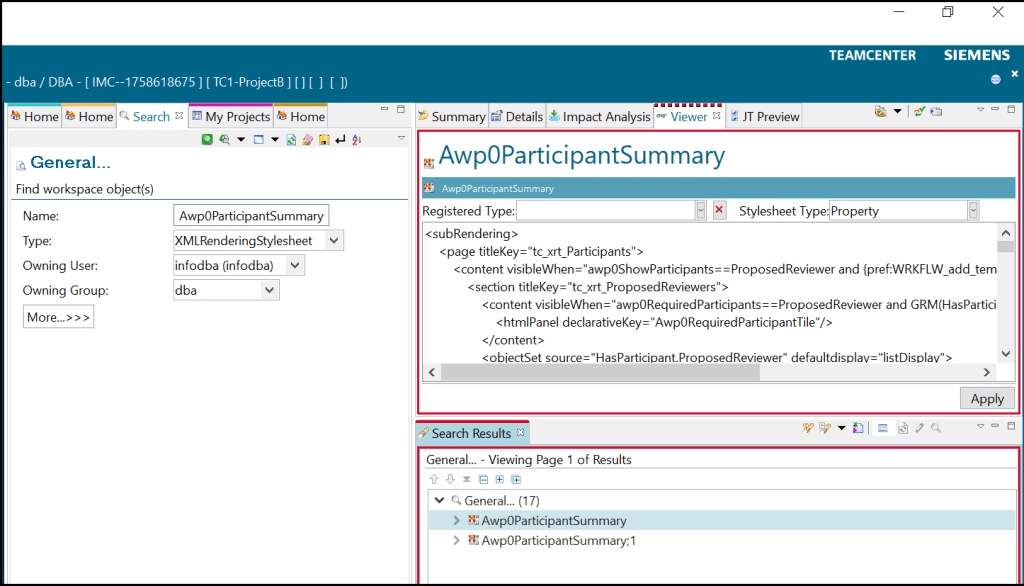Open the Owning User dropdown

point(294,266)
